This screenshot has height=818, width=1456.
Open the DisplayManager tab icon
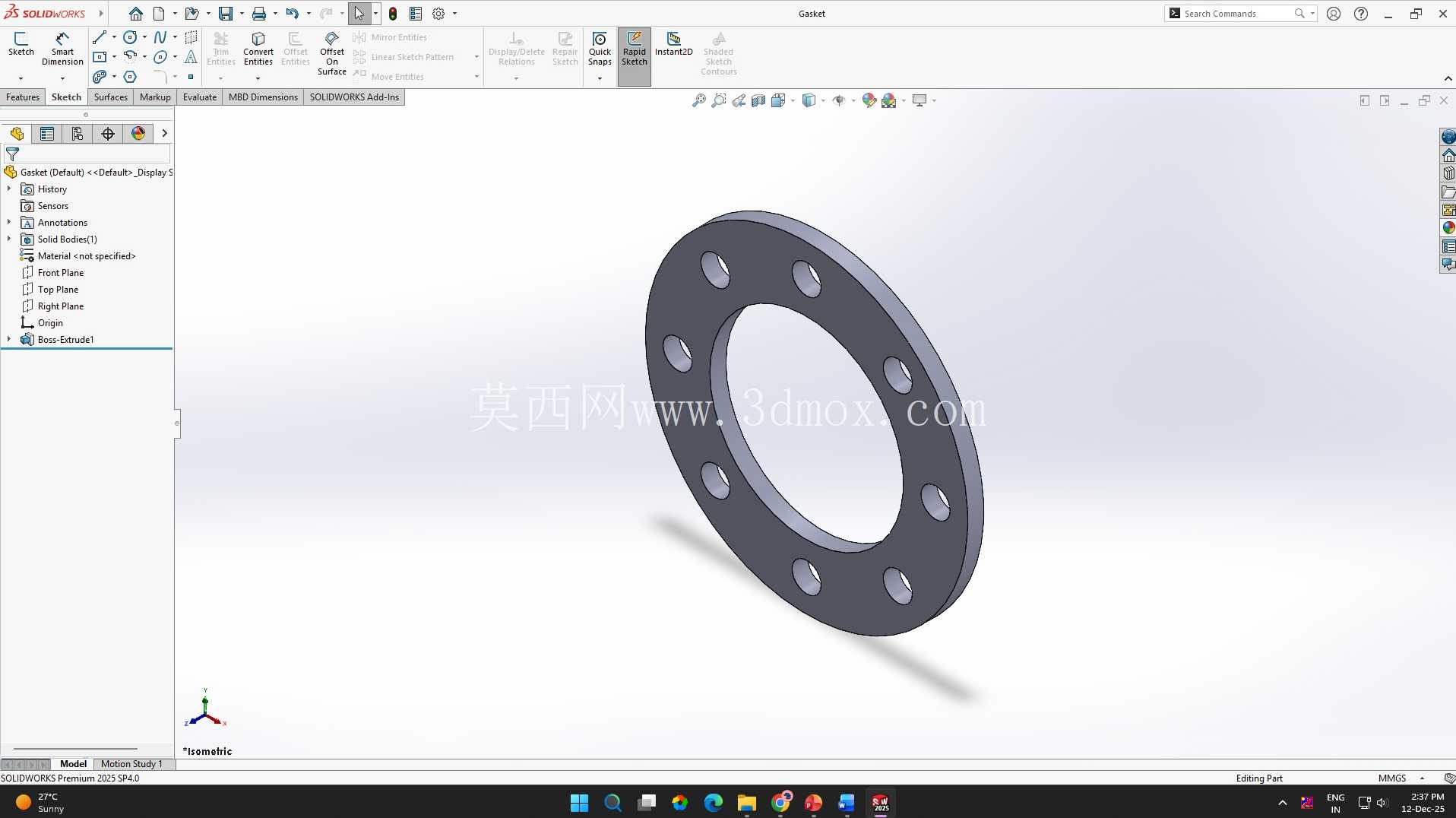tap(138, 134)
